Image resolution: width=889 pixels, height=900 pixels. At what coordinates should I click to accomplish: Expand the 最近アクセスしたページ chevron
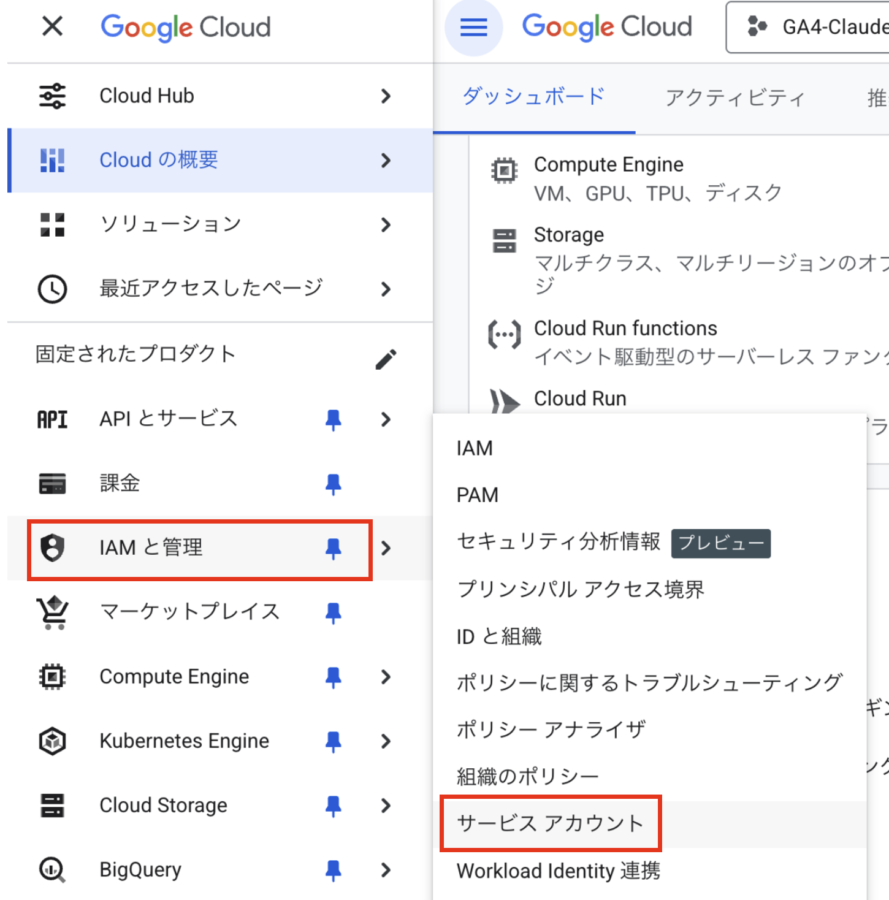(x=386, y=289)
